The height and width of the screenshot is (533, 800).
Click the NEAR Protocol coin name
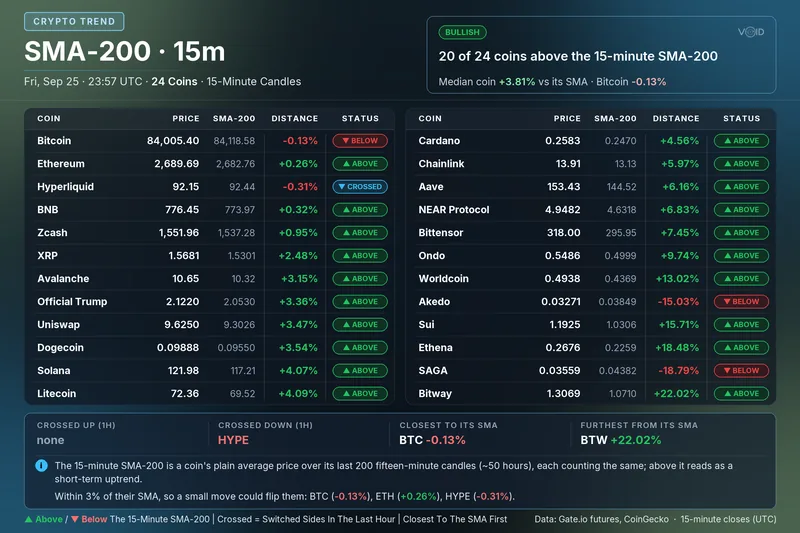coord(454,210)
